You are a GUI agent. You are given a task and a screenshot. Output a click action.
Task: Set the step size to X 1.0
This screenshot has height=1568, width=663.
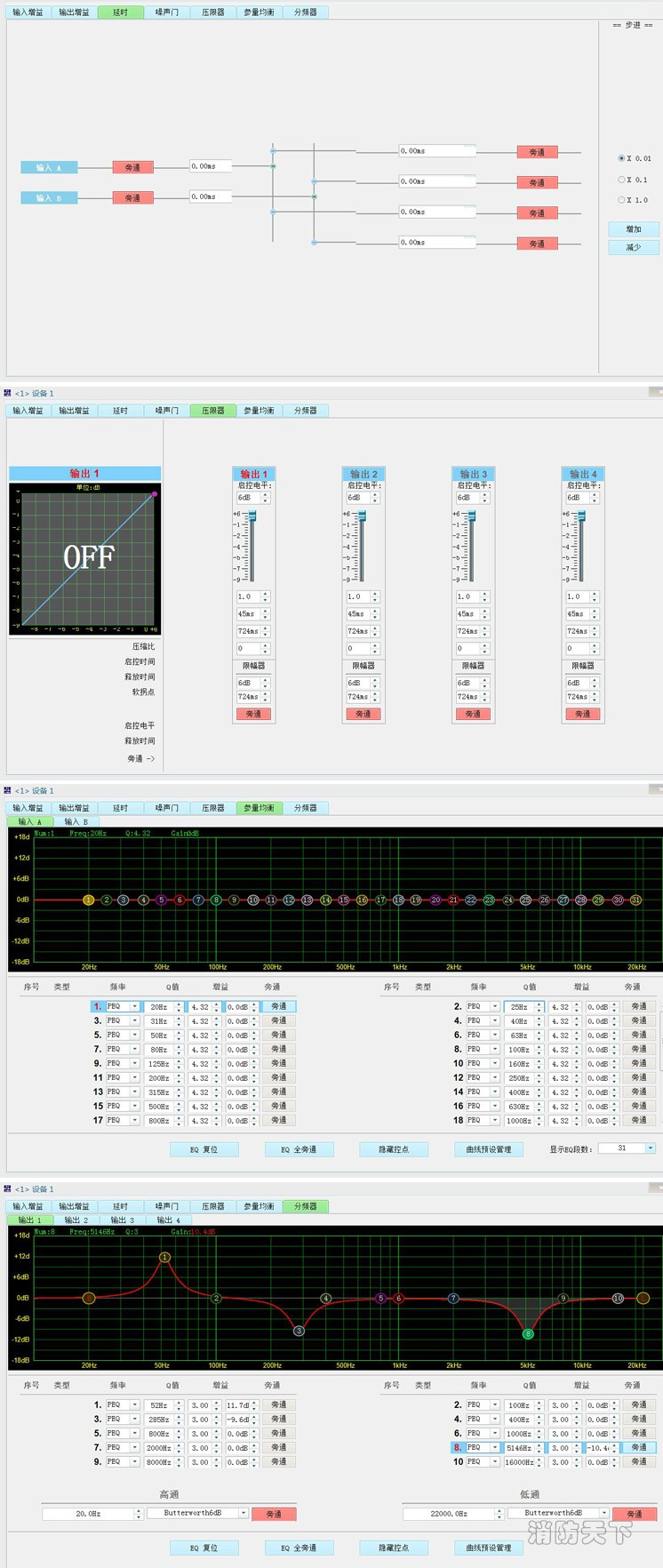[621, 200]
